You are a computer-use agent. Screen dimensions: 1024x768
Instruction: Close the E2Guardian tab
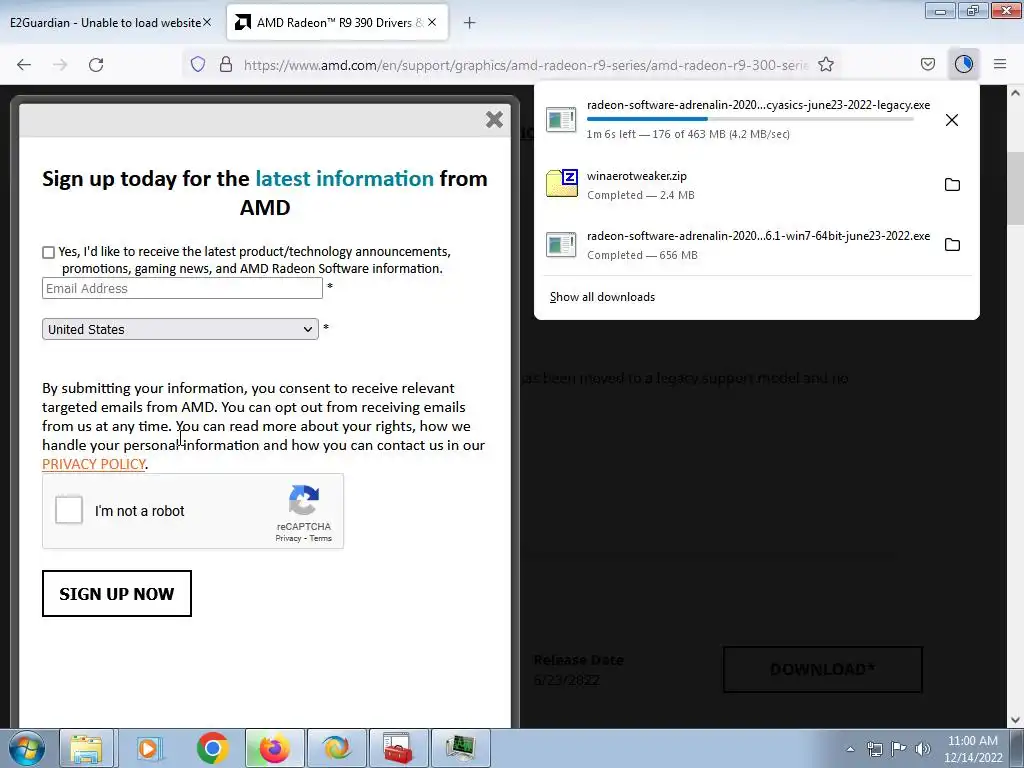[x=207, y=22]
